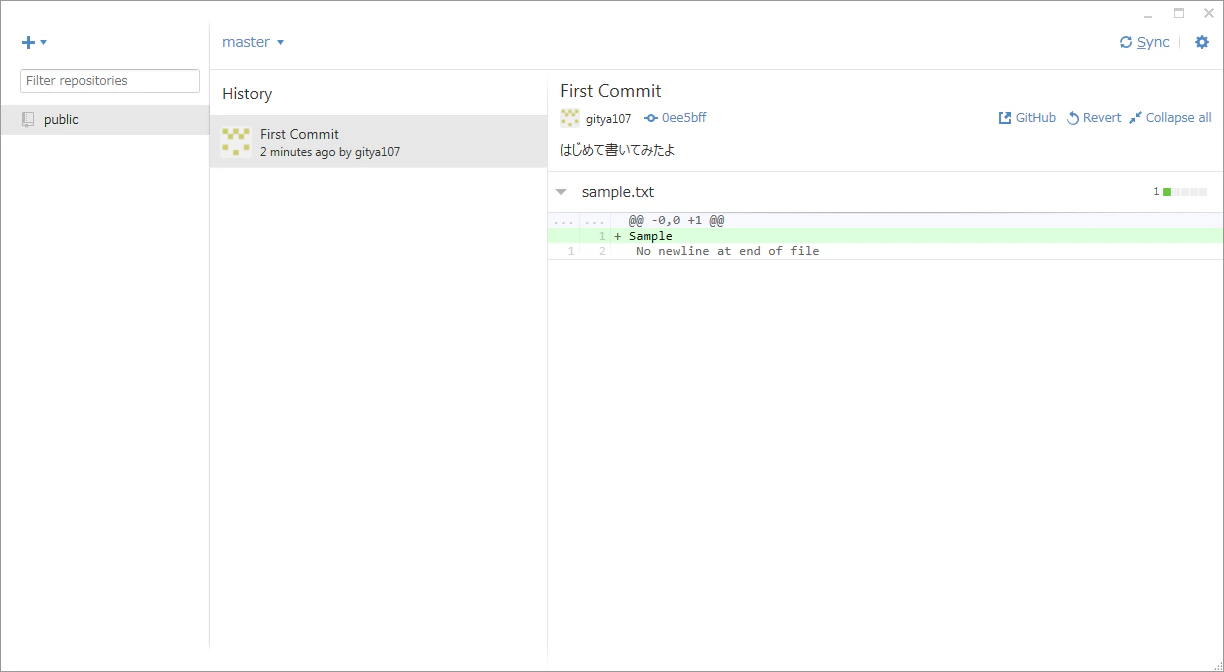This screenshot has height=672, width=1224.
Task: Click the added line '+ Sample'
Action: point(885,236)
